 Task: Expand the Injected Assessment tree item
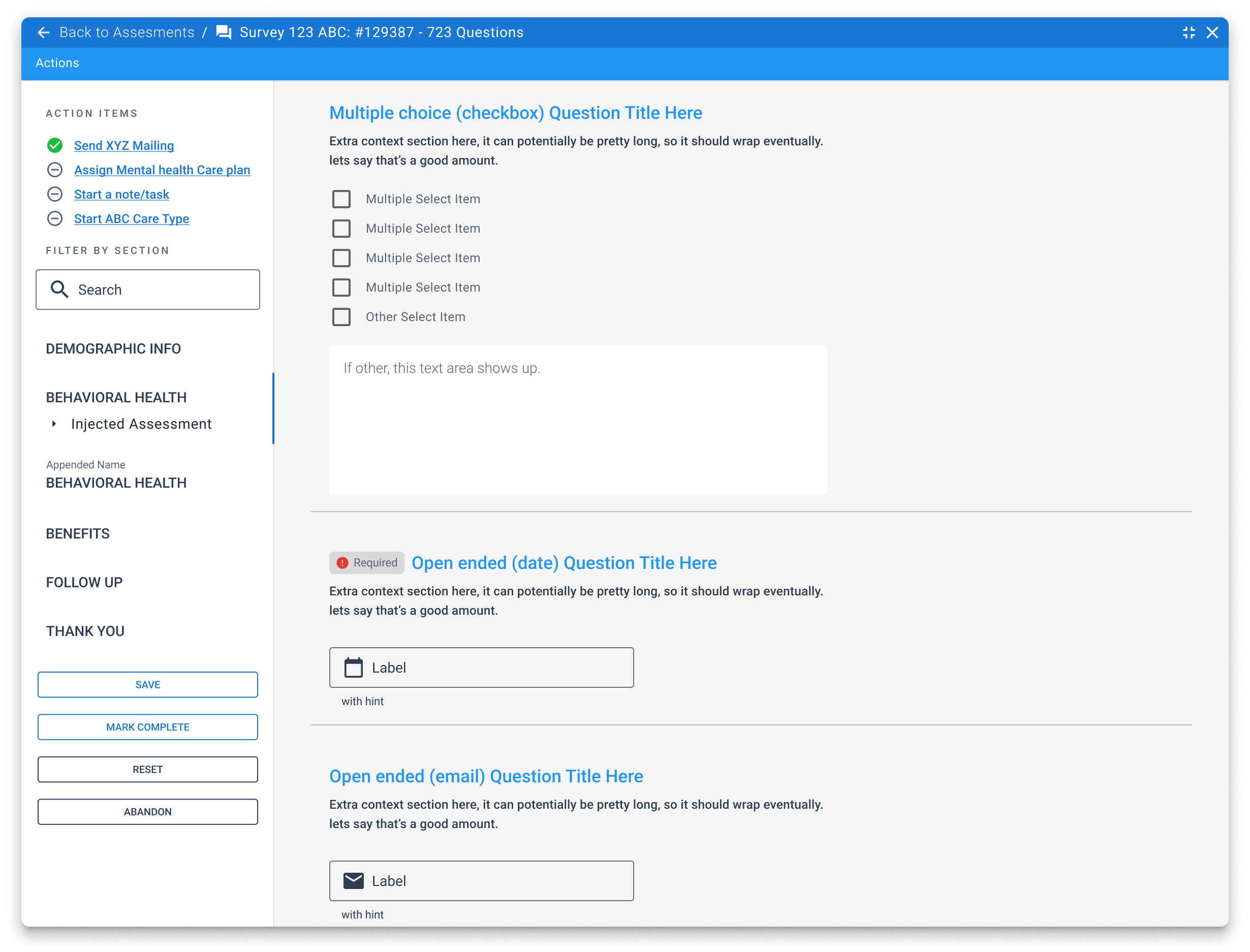coord(54,424)
